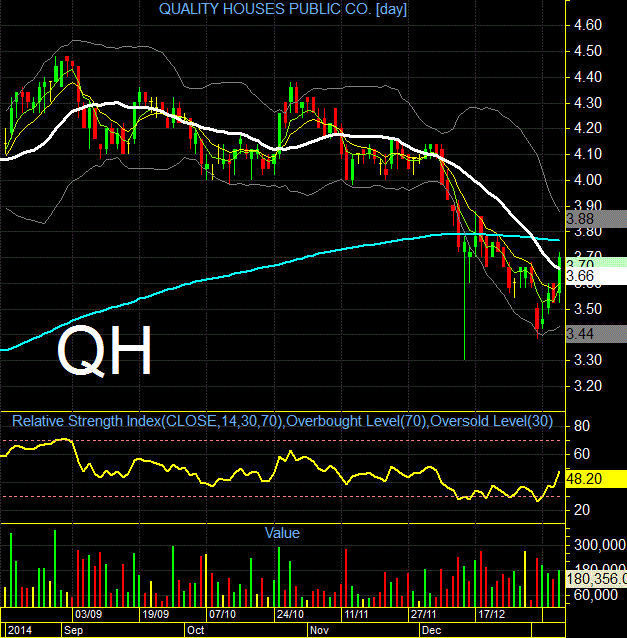Click the 3.20 price axis label
This screenshot has width=627, height=638.
(x=588, y=386)
